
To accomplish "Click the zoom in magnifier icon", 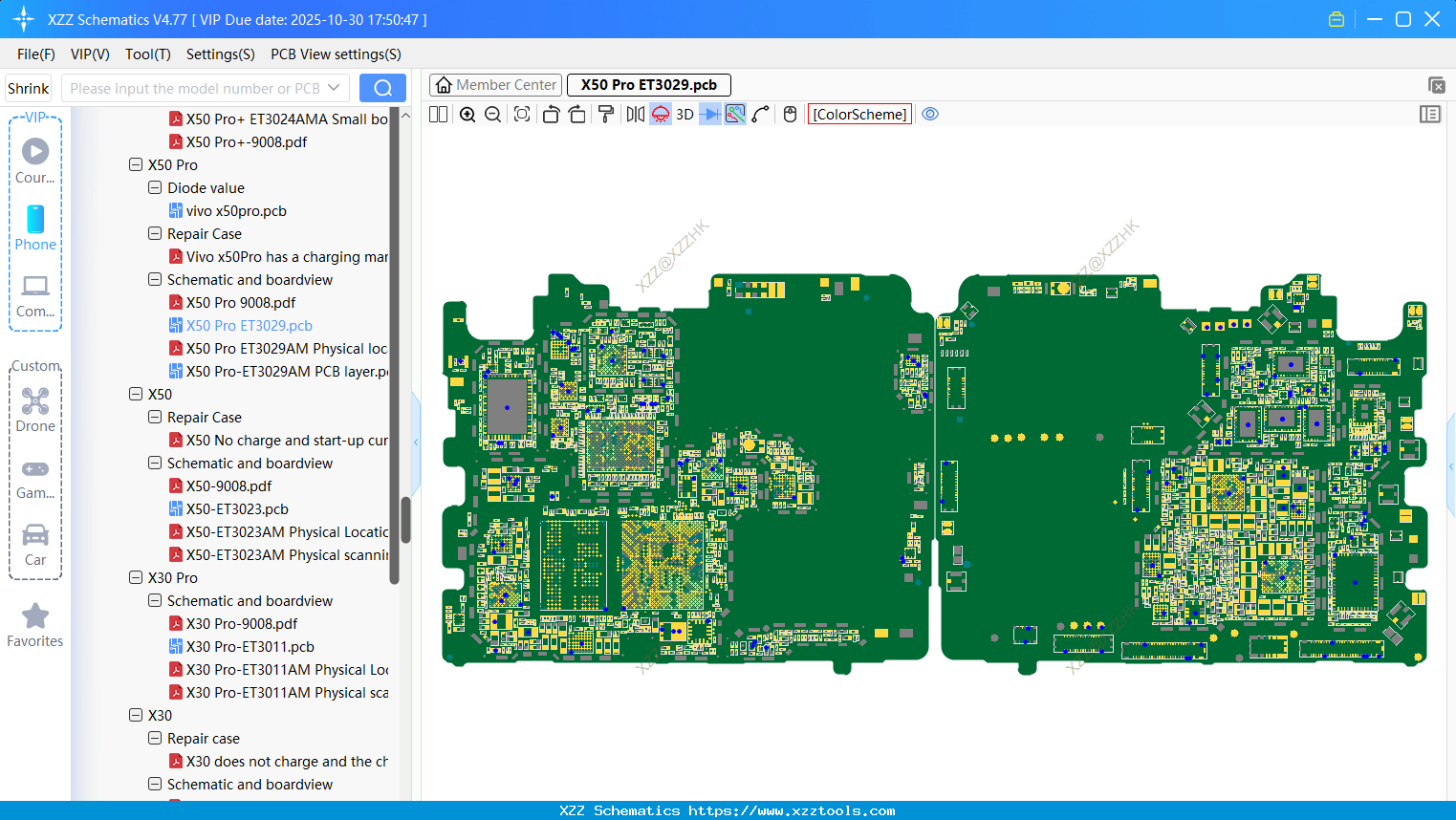I will coord(467,115).
